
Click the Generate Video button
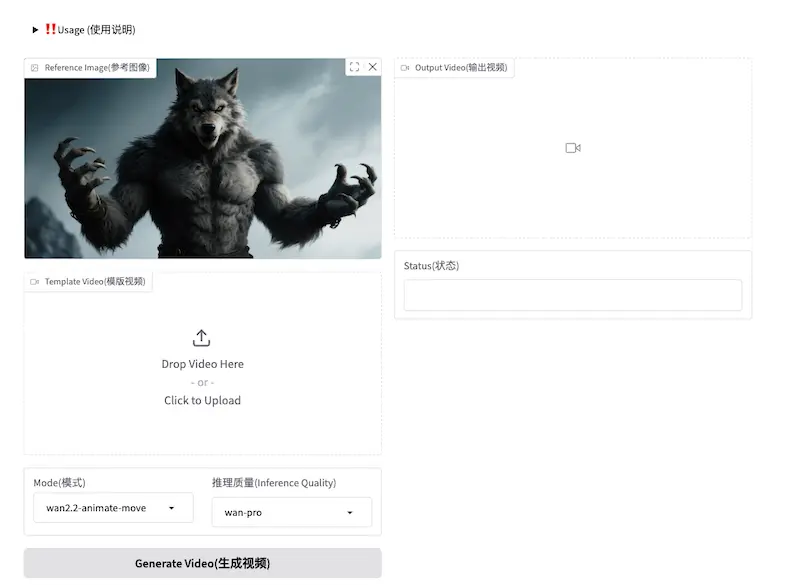click(x=202, y=562)
